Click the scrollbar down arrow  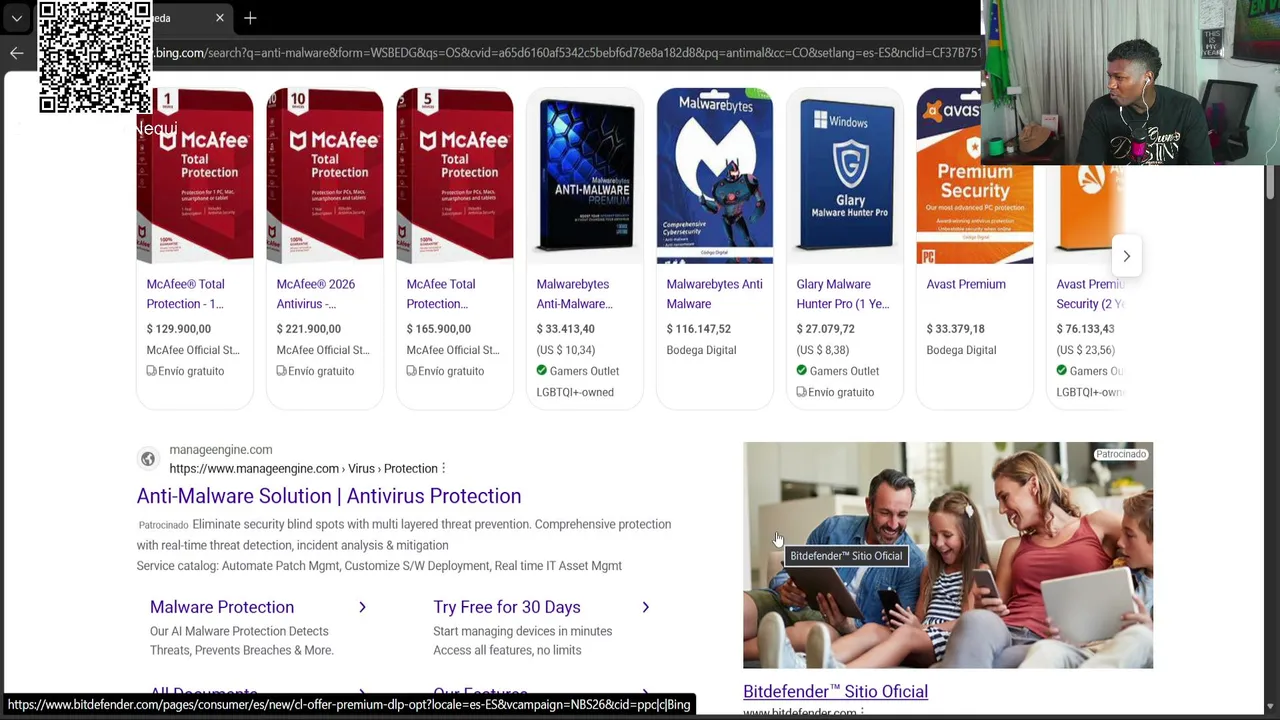pyautogui.click(x=1270, y=707)
